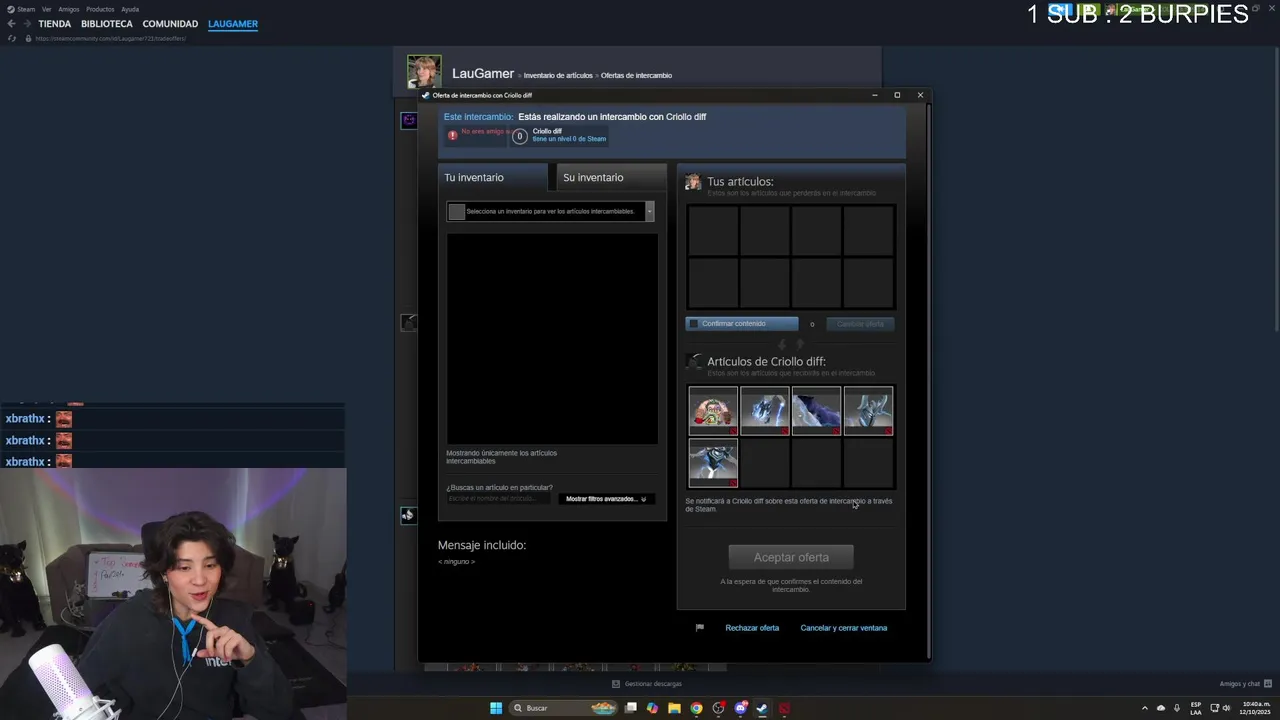Click the padlock icon beside the URL

tap(26, 38)
